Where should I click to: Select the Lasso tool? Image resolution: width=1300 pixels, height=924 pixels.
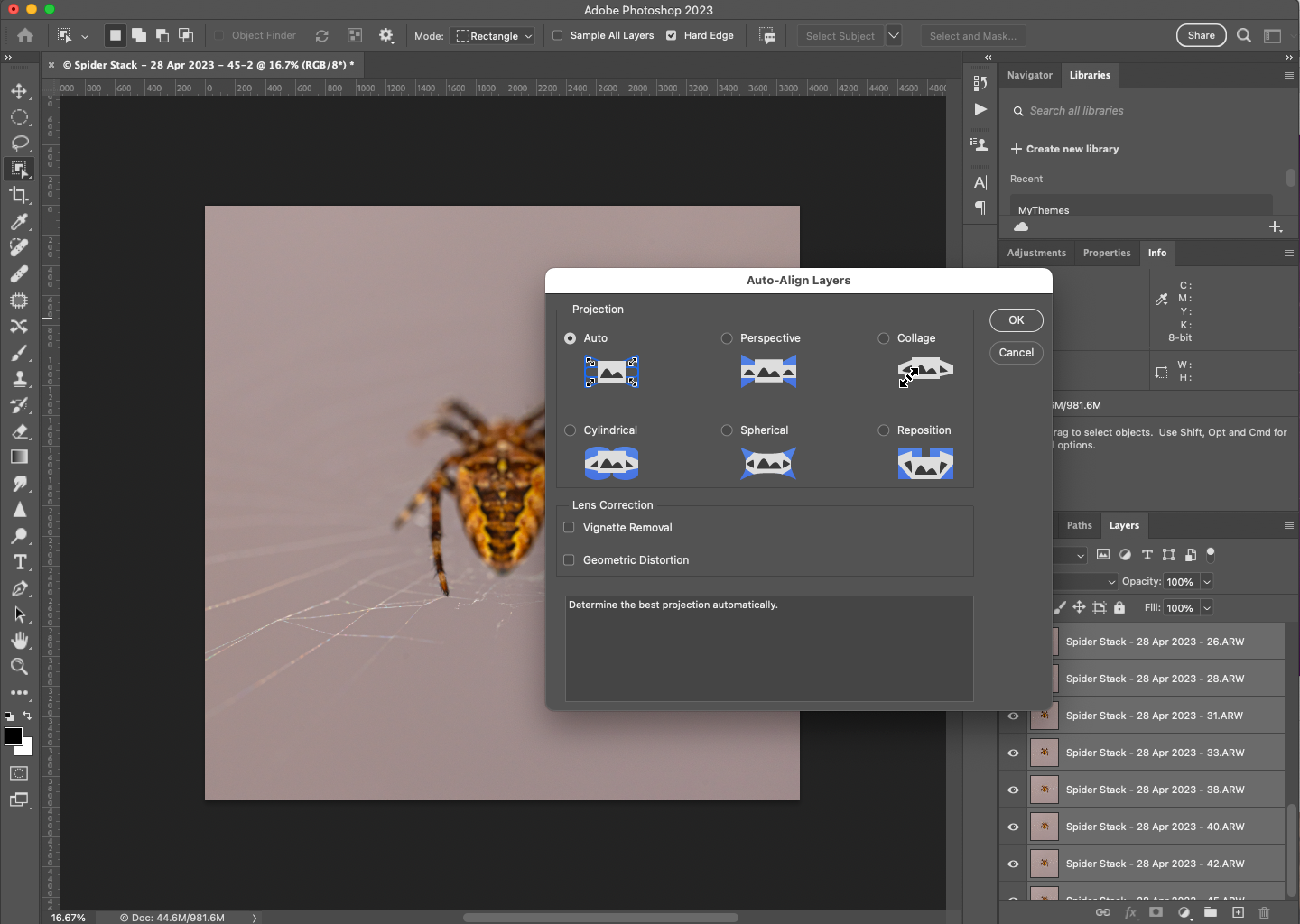(x=19, y=143)
